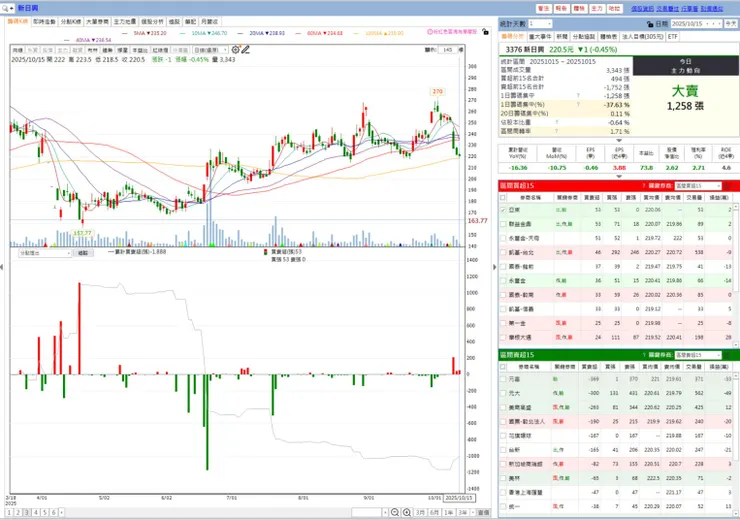740x520 pixels.
Task: Open the 統計天數 days dropdown
Action: (540, 24)
